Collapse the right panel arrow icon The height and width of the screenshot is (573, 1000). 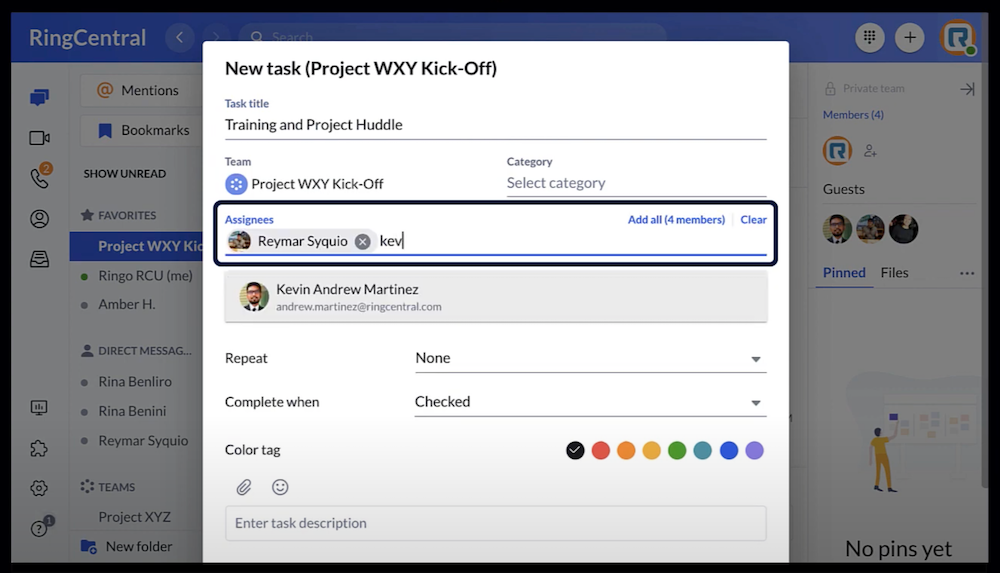point(967,89)
